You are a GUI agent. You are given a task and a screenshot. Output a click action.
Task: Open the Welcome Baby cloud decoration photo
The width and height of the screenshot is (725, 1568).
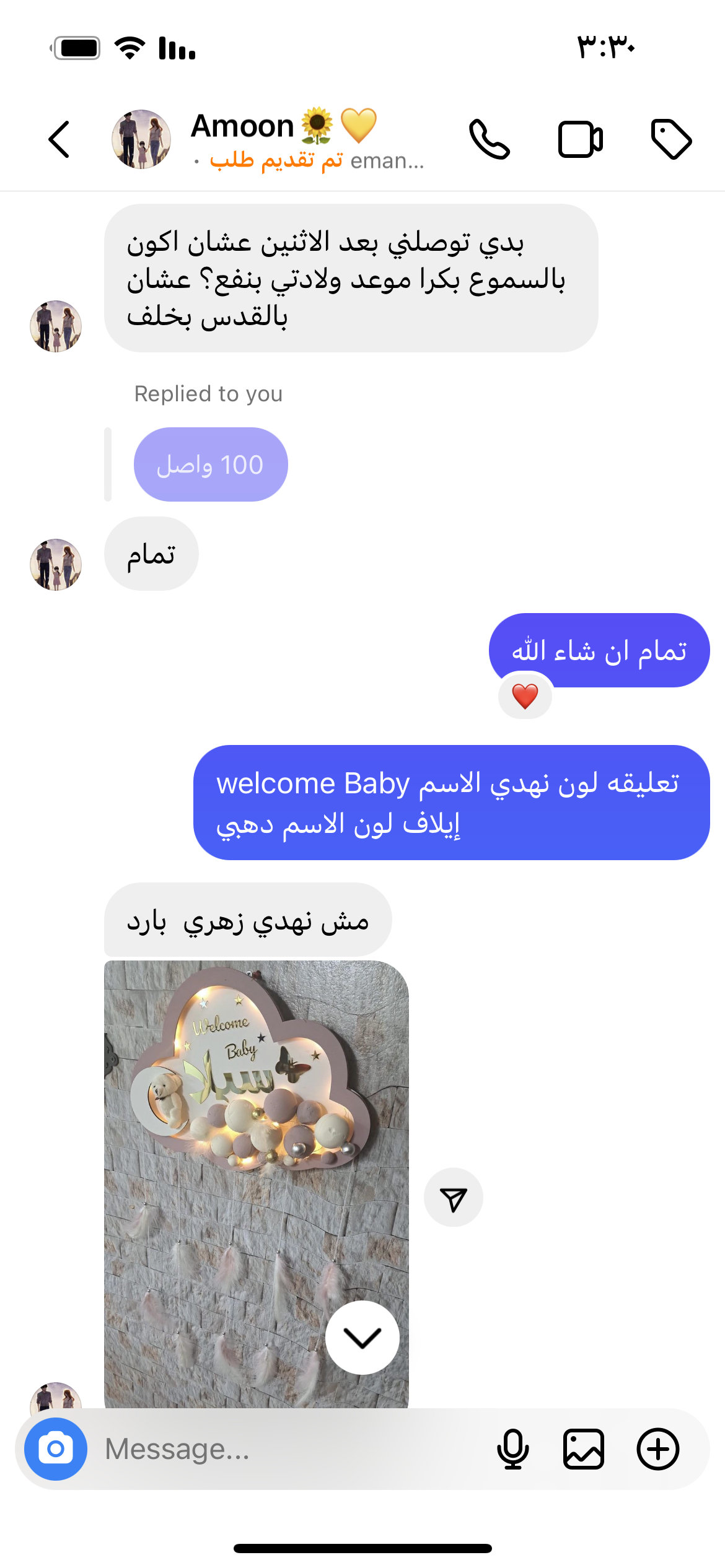257,1184
